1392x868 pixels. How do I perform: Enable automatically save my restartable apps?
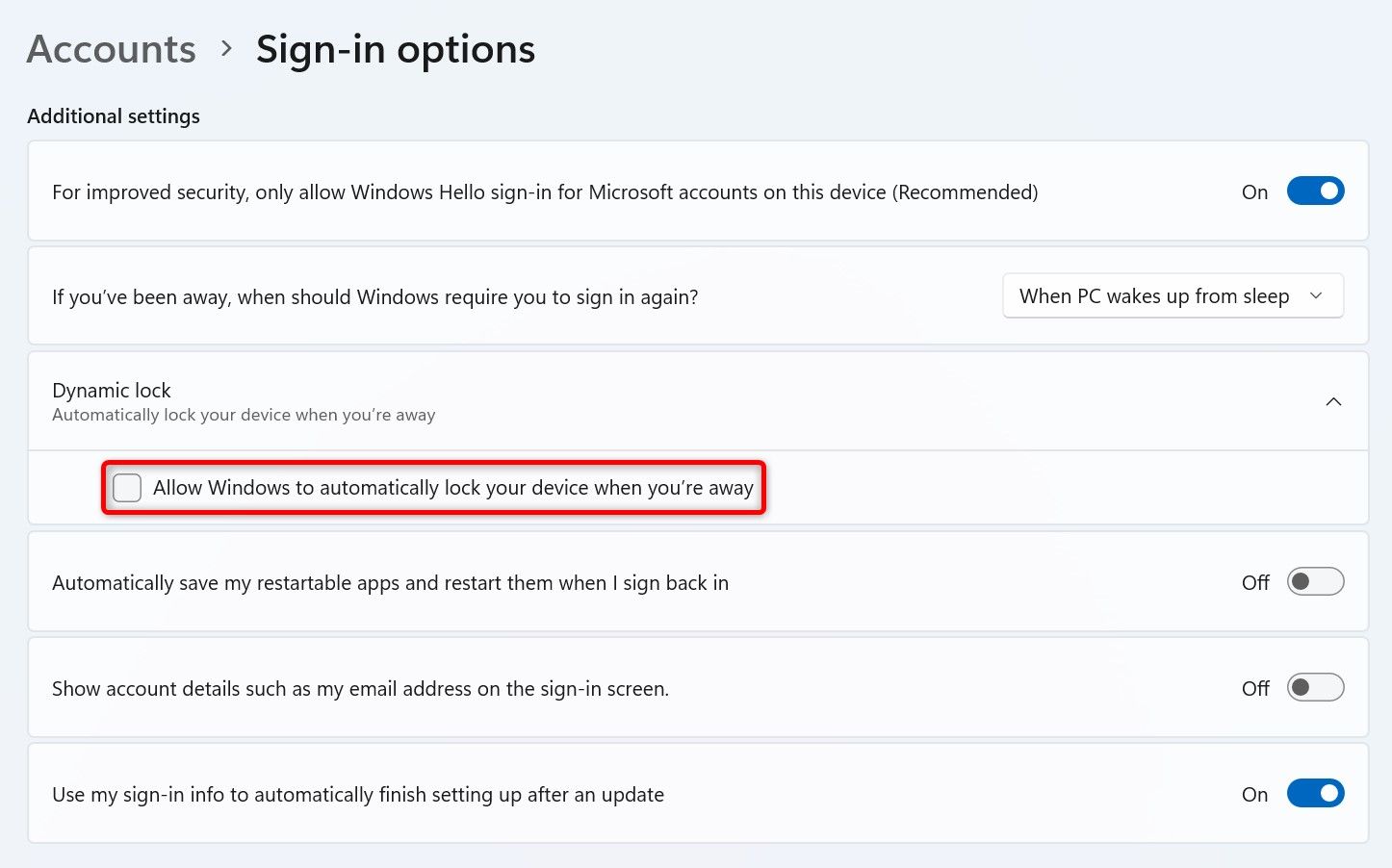[1315, 581]
